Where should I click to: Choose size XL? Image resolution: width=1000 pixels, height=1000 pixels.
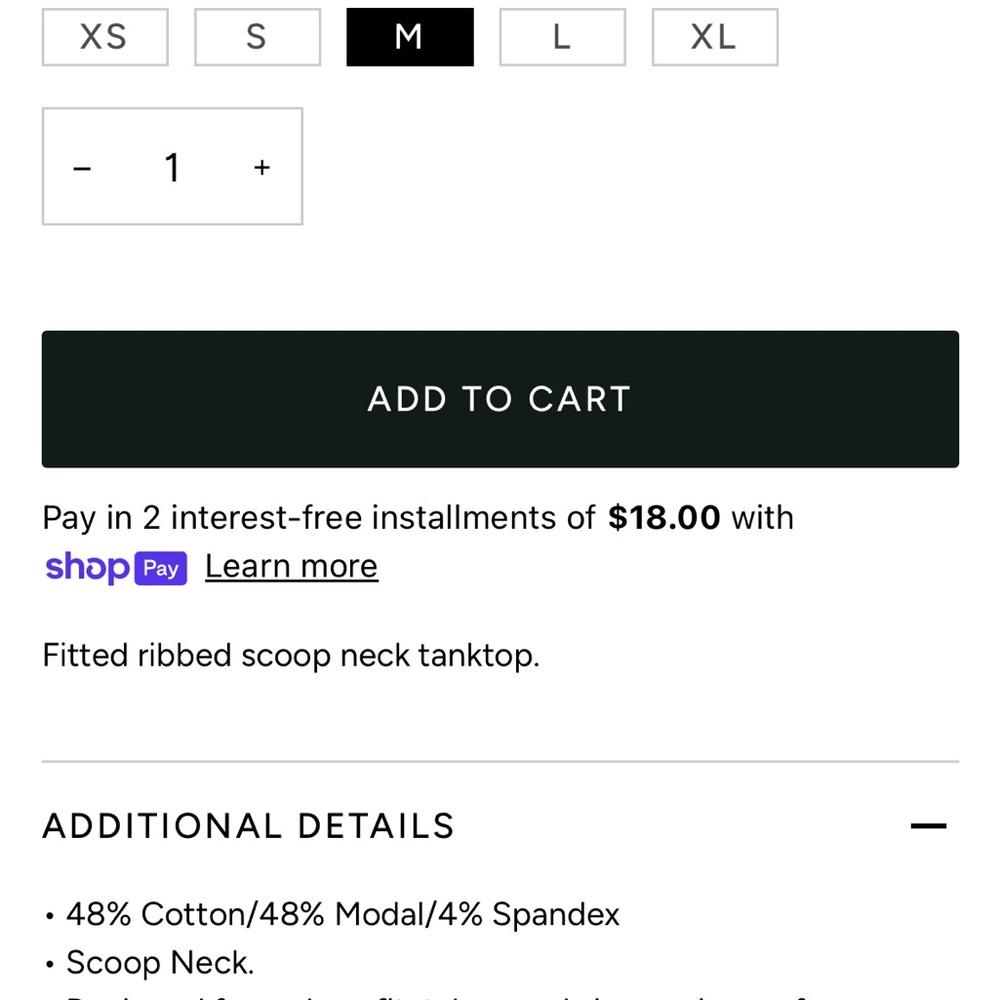tap(715, 37)
